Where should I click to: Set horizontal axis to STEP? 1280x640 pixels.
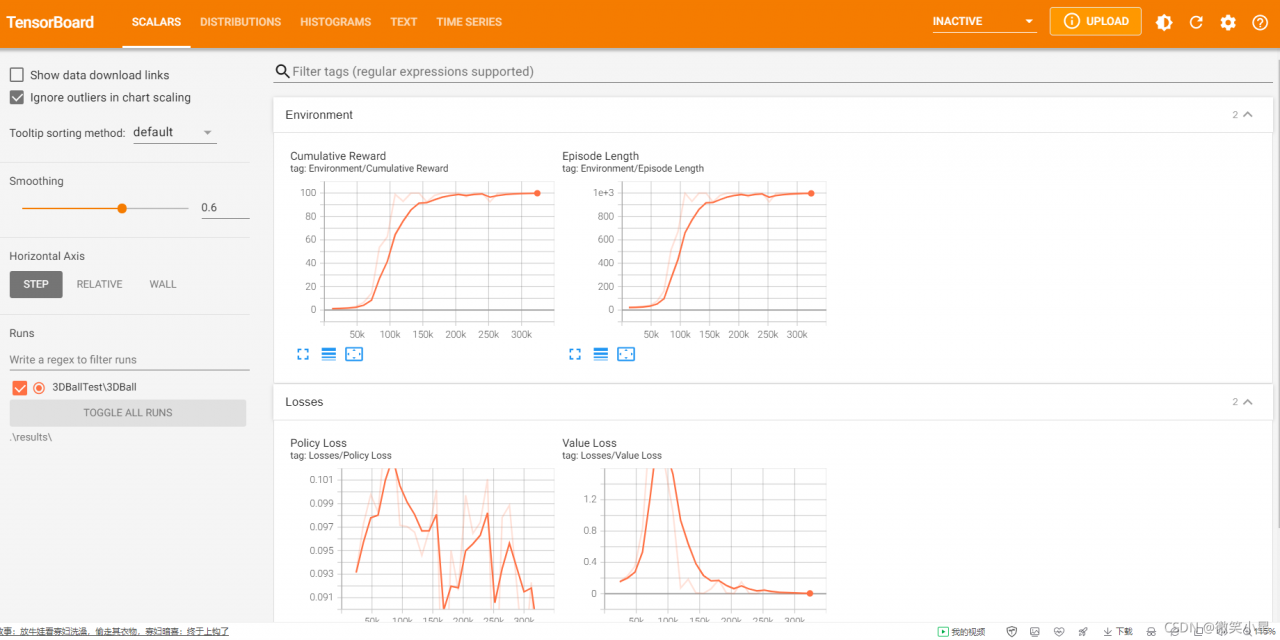(x=36, y=284)
